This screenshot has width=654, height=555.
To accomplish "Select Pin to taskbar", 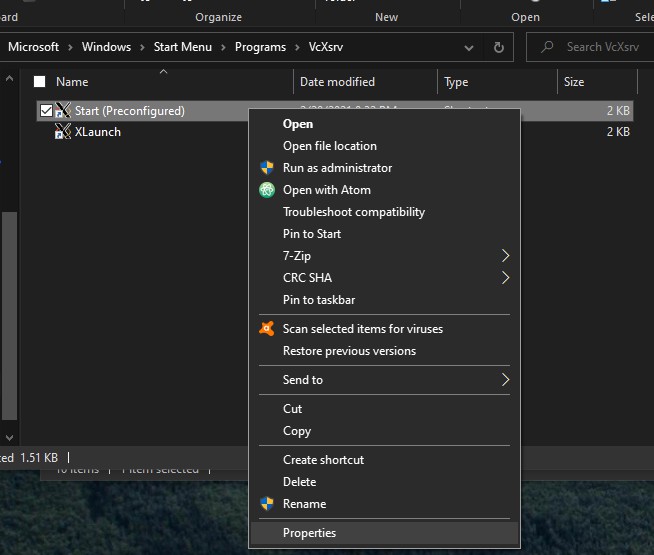I will [x=384, y=300].
